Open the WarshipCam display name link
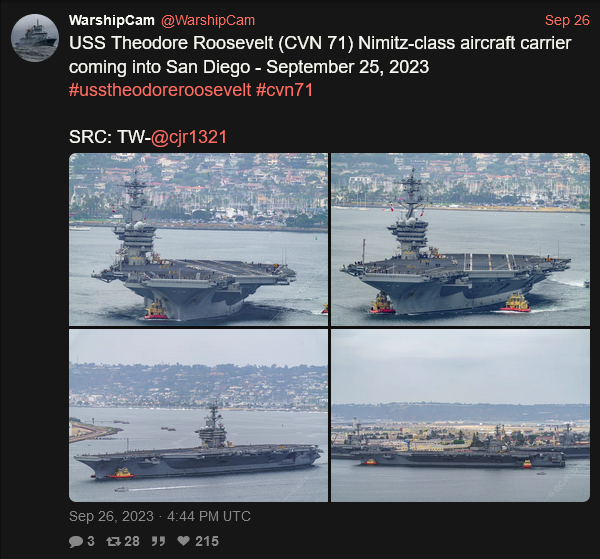 [112, 20]
